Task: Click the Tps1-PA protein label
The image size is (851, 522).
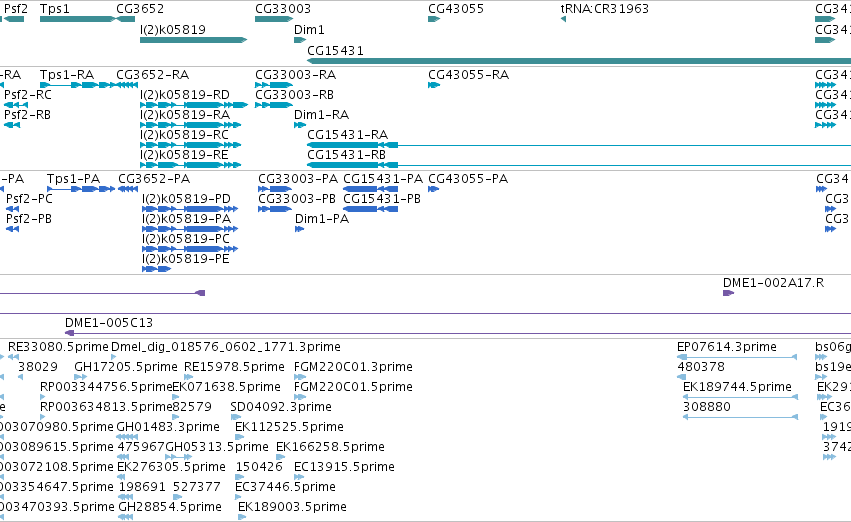Action: pyautogui.click(x=73, y=179)
